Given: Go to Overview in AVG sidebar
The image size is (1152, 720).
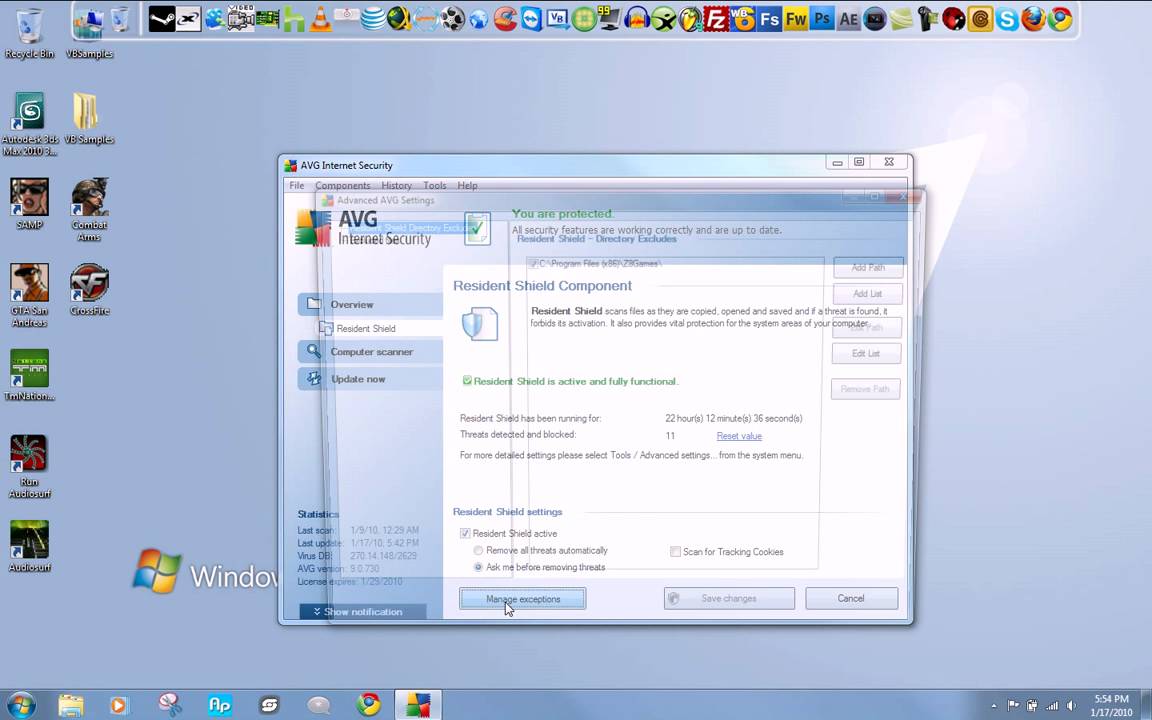Looking at the screenshot, I should click(370, 304).
